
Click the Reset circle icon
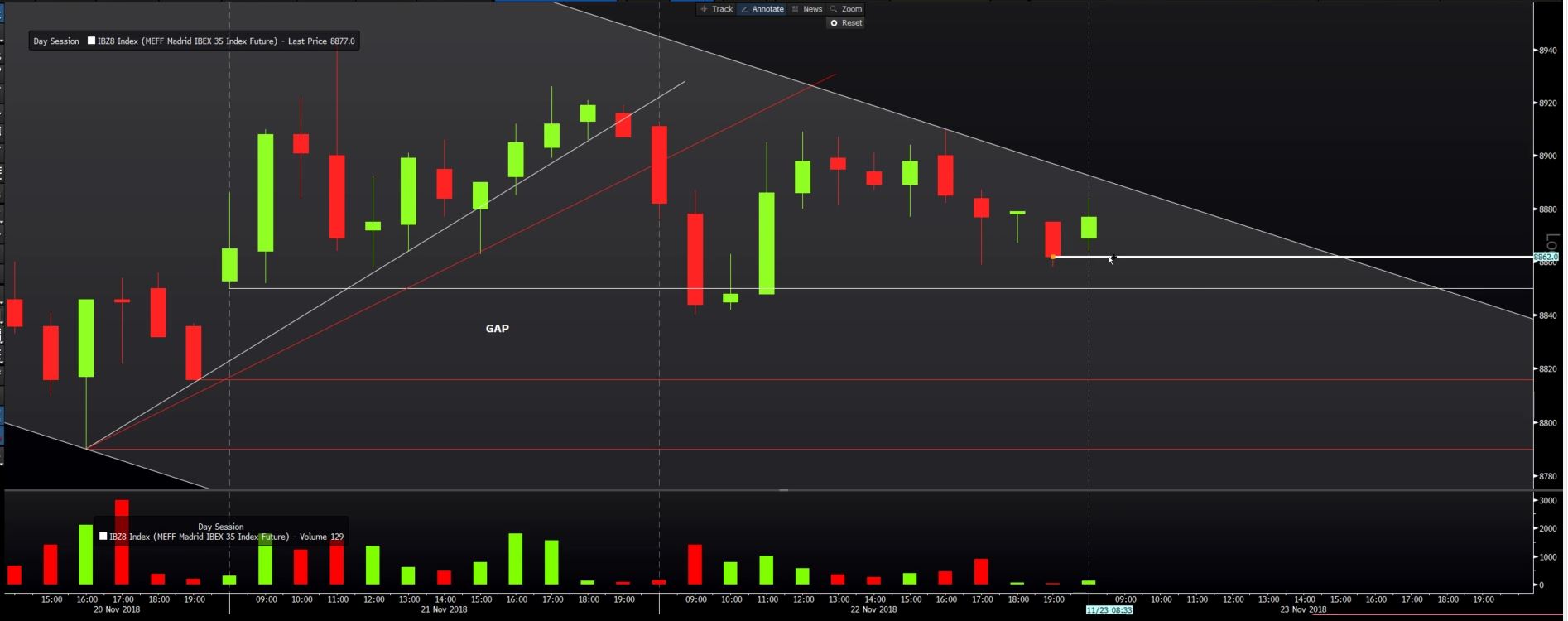(x=834, y=23)
